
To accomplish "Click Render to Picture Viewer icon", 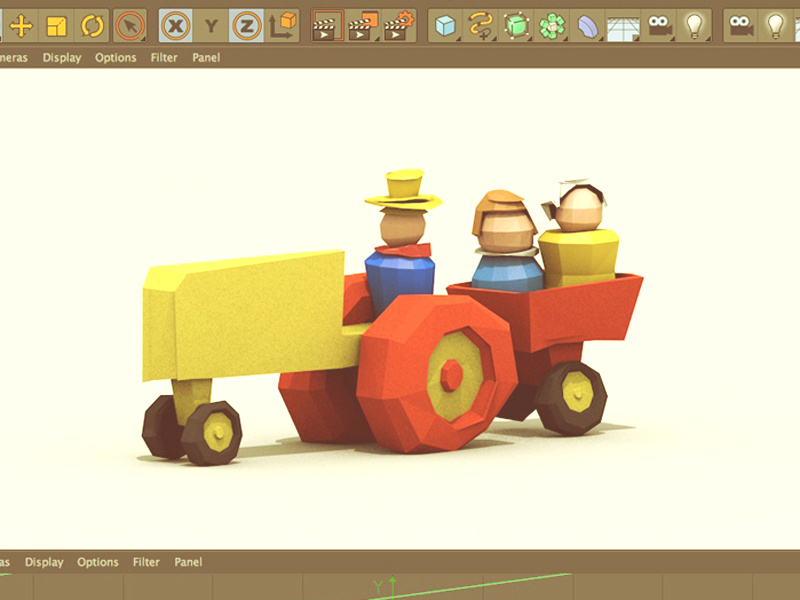I will (x=363, y=26).
